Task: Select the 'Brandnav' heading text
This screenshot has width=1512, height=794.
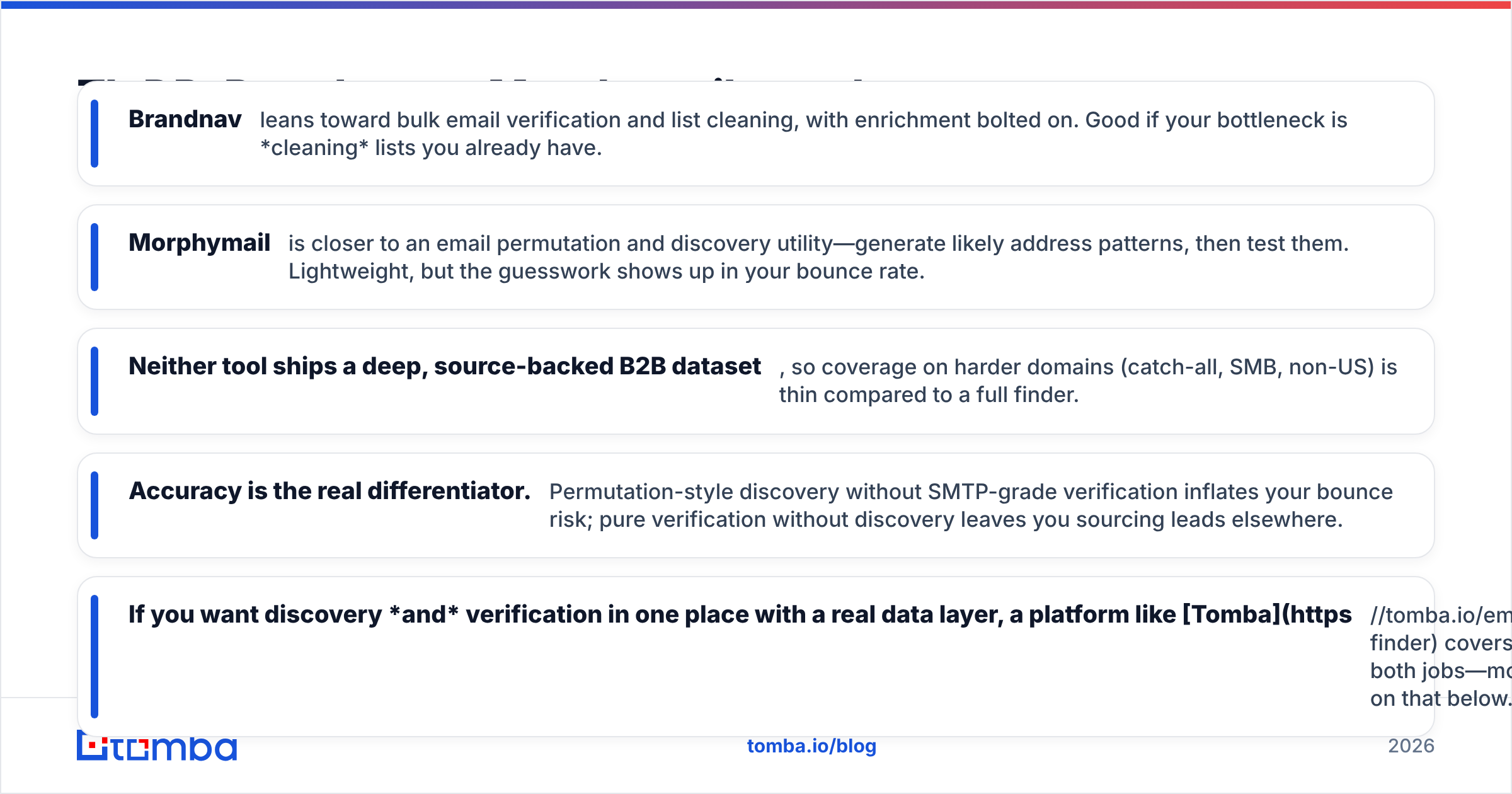Action: click(185, 119)
